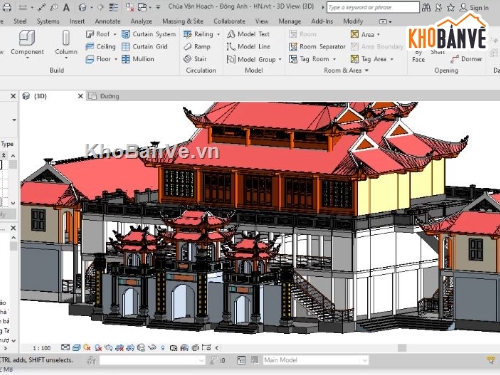500x375 pixels.
Task: Open the Default 3D View tool
Action: pyautogui.click(x=82, y=7)
